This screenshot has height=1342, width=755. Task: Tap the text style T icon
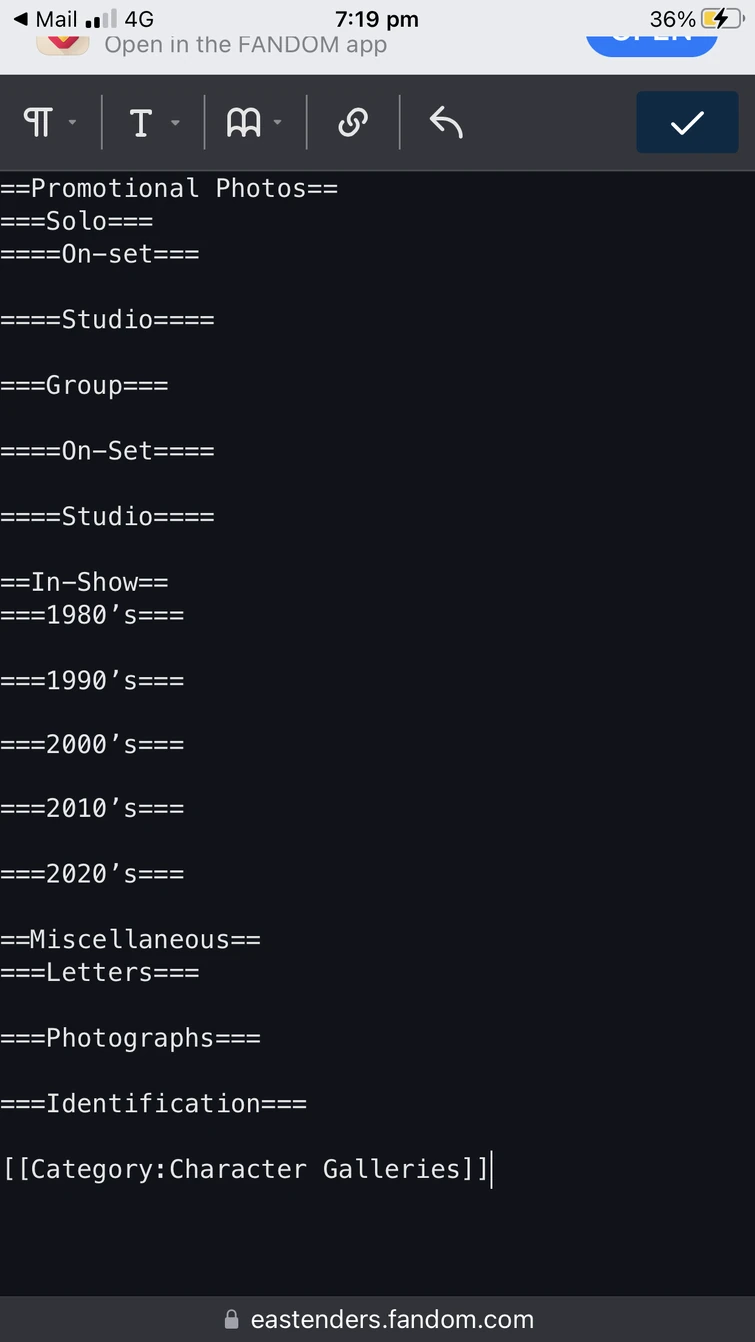tap(140, 123)
